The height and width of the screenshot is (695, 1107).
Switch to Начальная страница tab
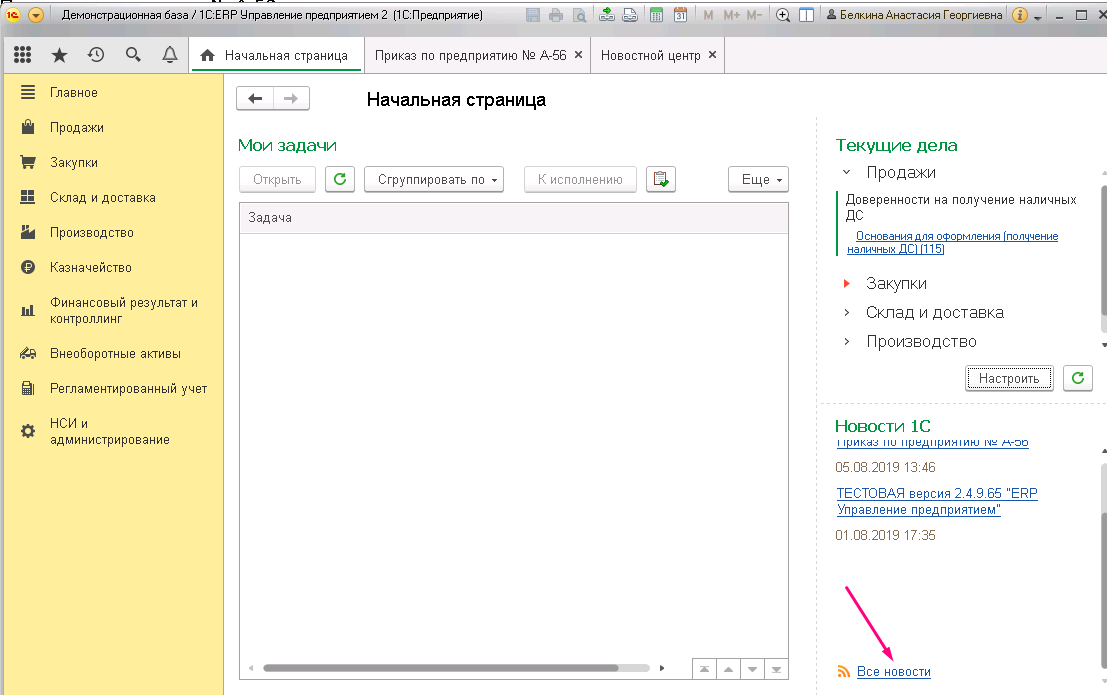[276, 55]
